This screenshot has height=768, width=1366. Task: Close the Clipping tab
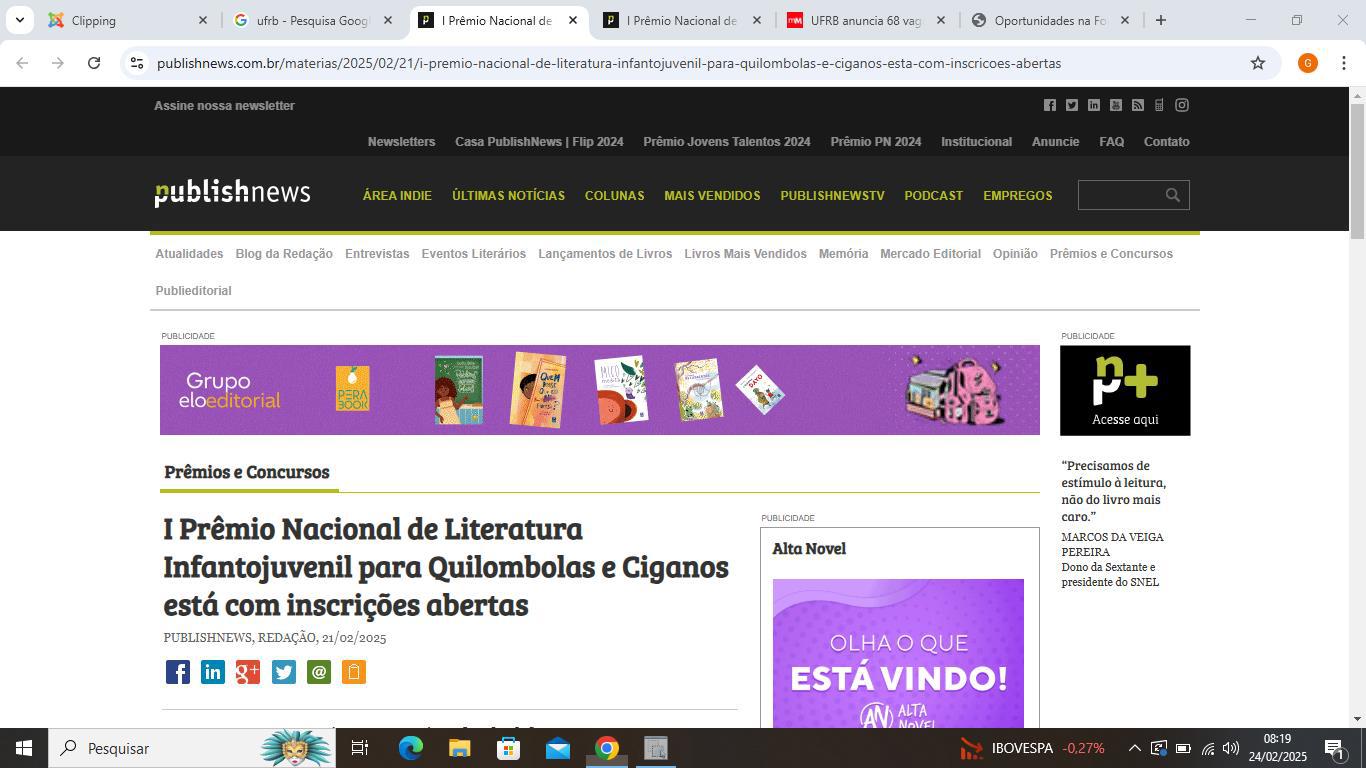click(203, 20)
